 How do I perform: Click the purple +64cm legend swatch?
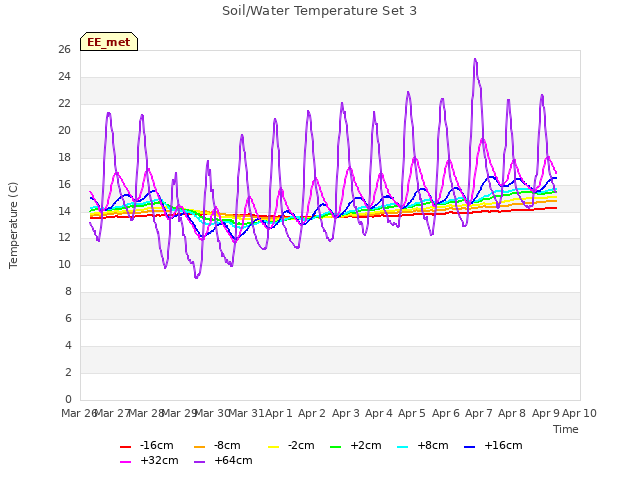[200, 462]
